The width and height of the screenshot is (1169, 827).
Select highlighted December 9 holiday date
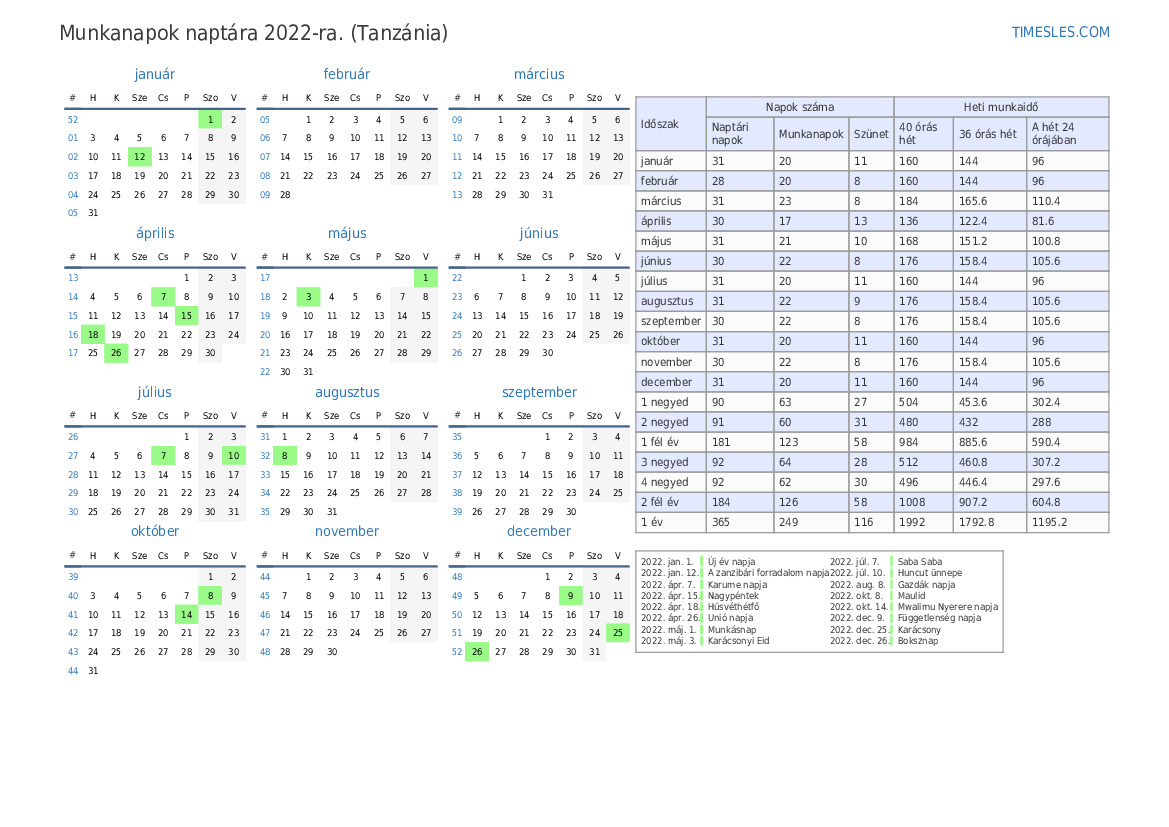[x=570, y=596]
